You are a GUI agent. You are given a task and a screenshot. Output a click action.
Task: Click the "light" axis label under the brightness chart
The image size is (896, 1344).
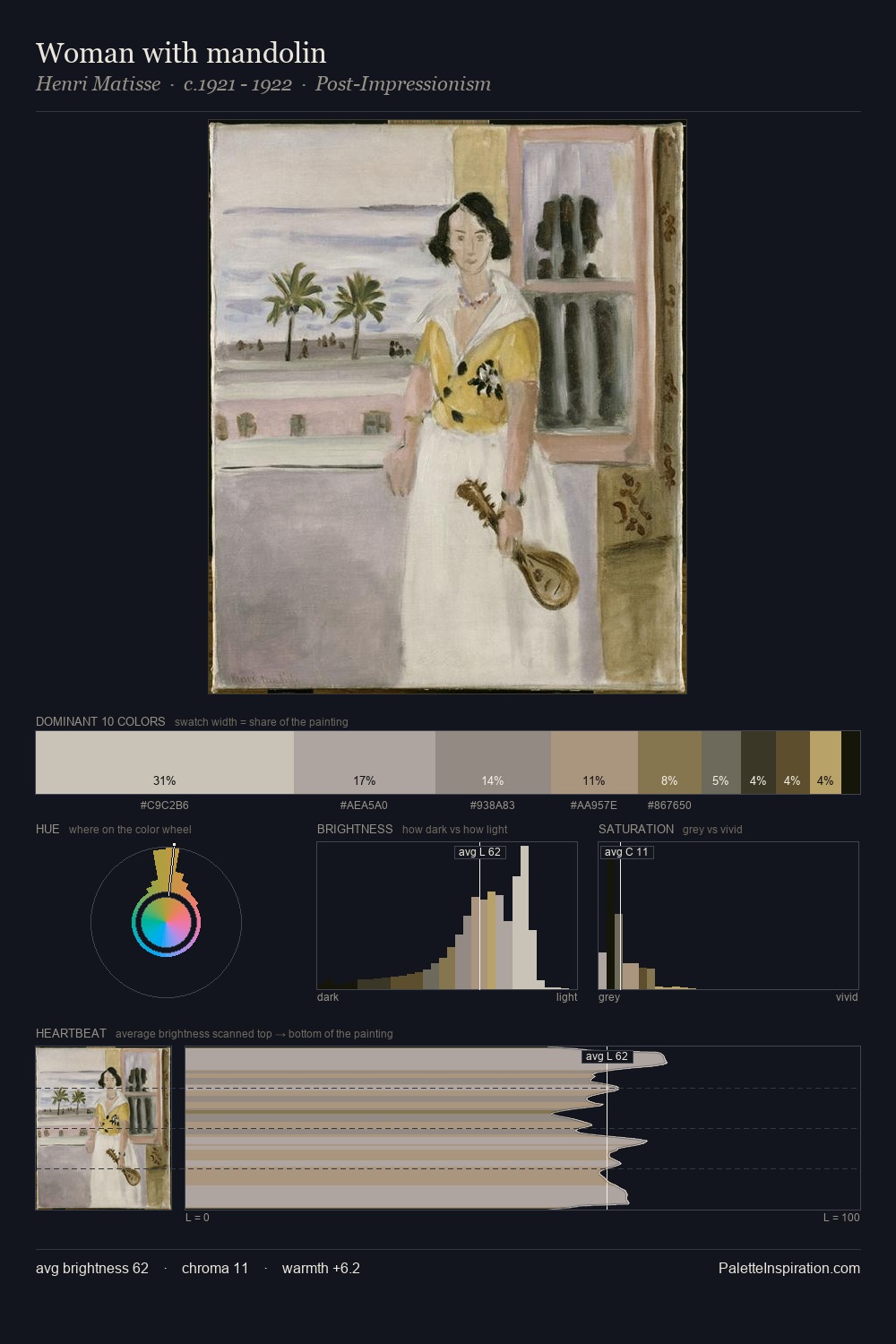click(x=567, y=996)
